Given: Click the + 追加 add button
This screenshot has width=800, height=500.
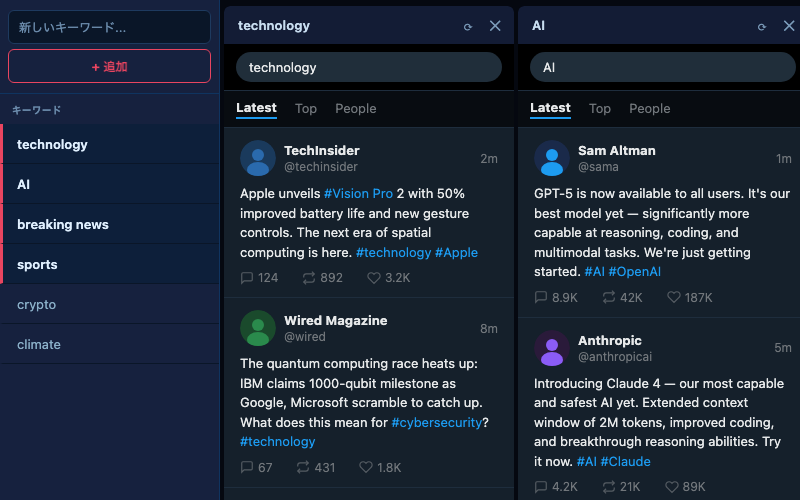Looking at the screenshot, I should 109,66.
